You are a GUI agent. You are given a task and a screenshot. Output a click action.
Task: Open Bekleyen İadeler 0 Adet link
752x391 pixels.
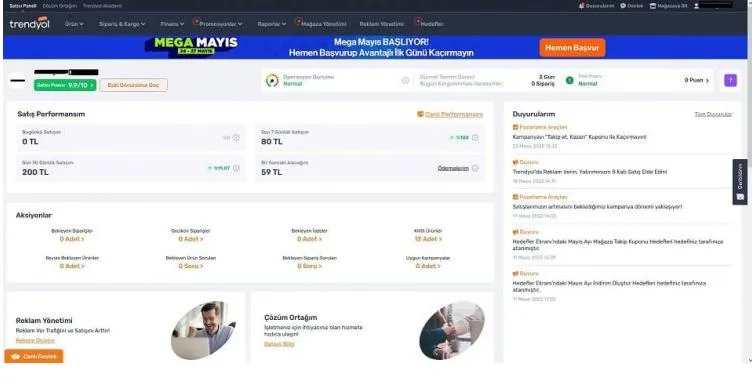[x=310, y=239]
